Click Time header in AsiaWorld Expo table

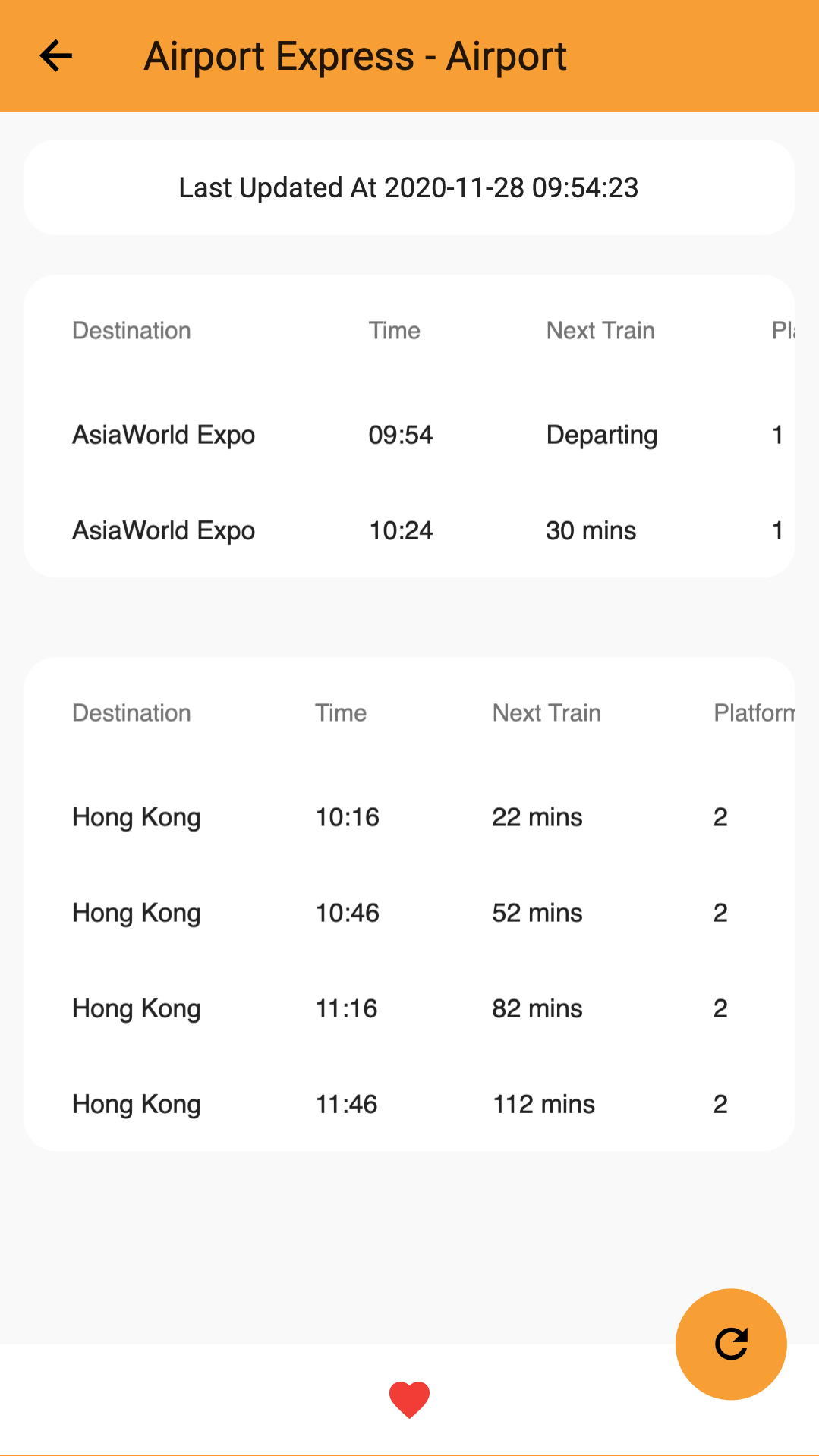(395, 331)
